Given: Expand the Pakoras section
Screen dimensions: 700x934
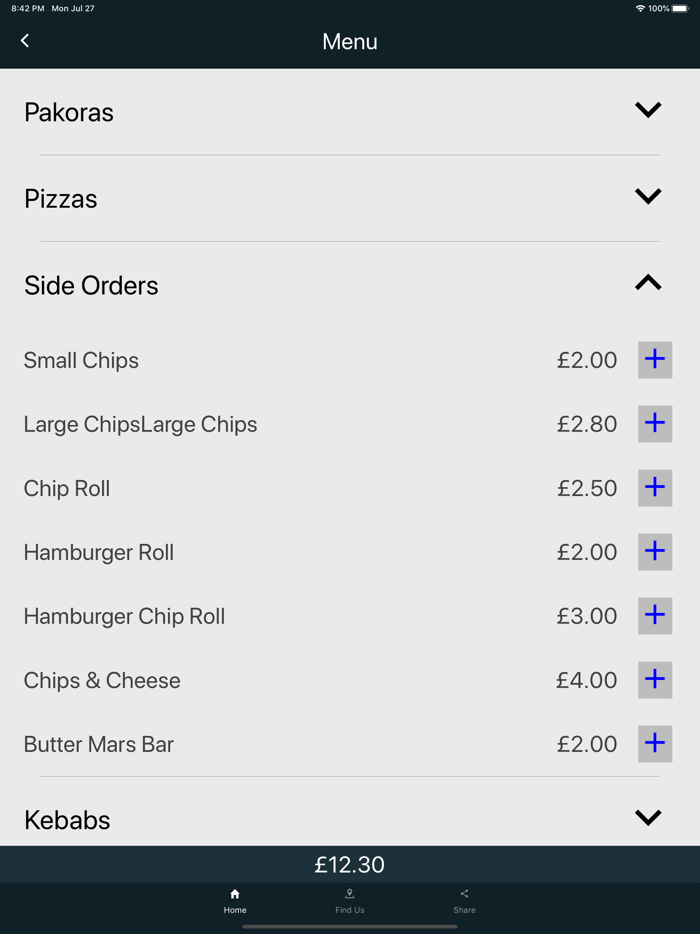Looking at the screenshot, I should 647,110.
